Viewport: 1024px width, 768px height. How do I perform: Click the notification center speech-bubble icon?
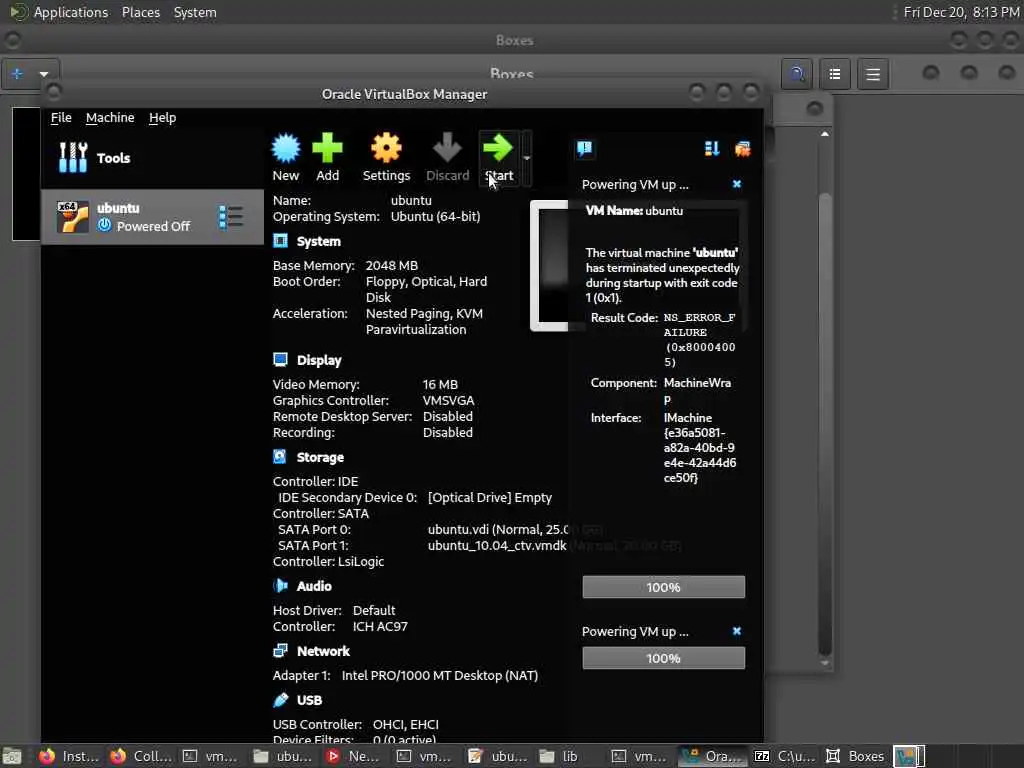point(584,148)
